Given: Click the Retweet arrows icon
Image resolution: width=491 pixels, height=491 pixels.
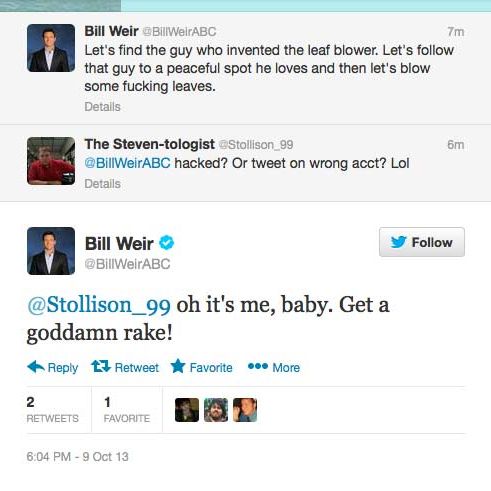Looking at the screenshot, I should point(101,366).
